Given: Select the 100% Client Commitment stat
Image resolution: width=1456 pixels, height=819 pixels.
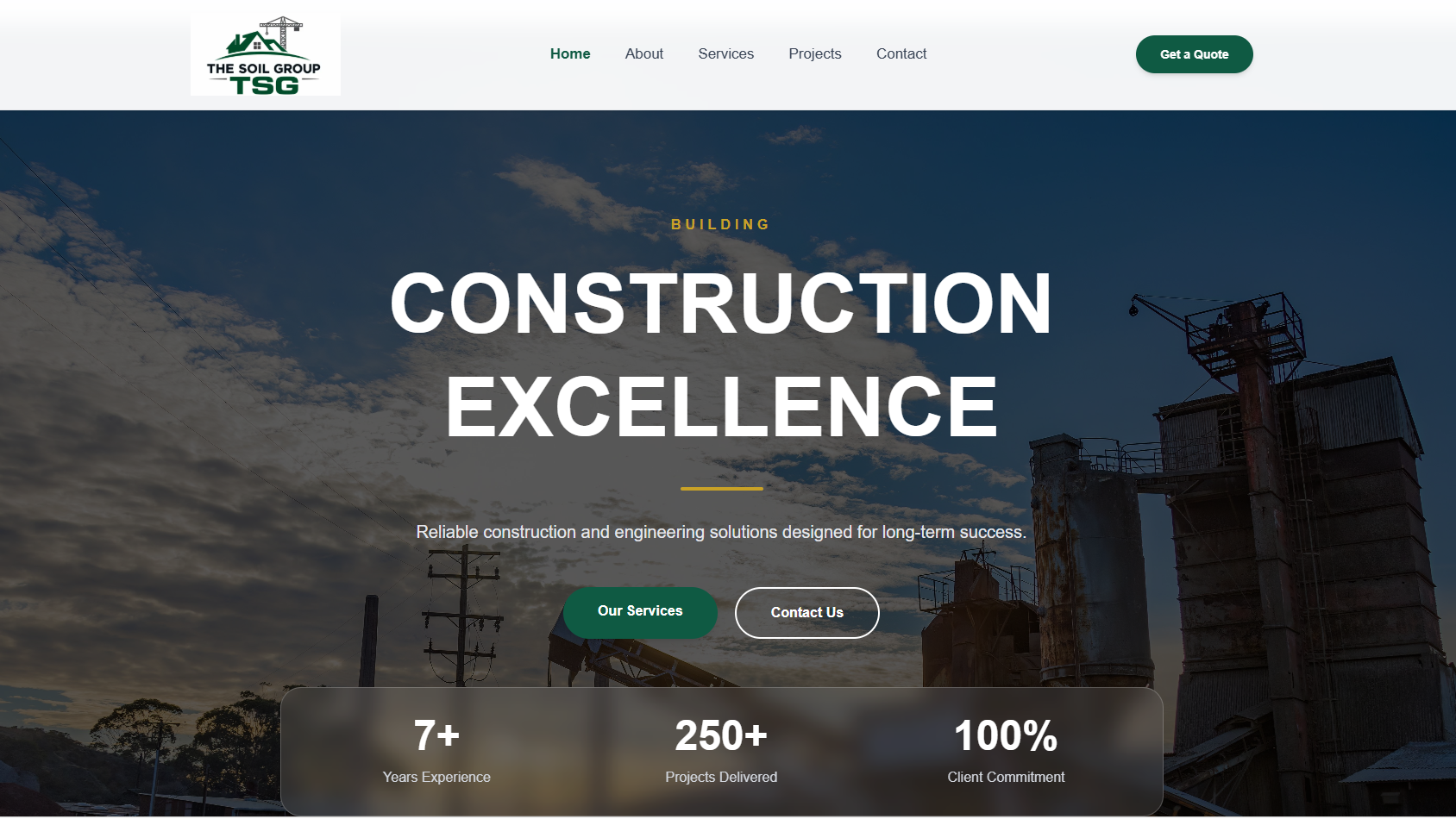Looking at the screenshot, I should tap(1006, 750).
